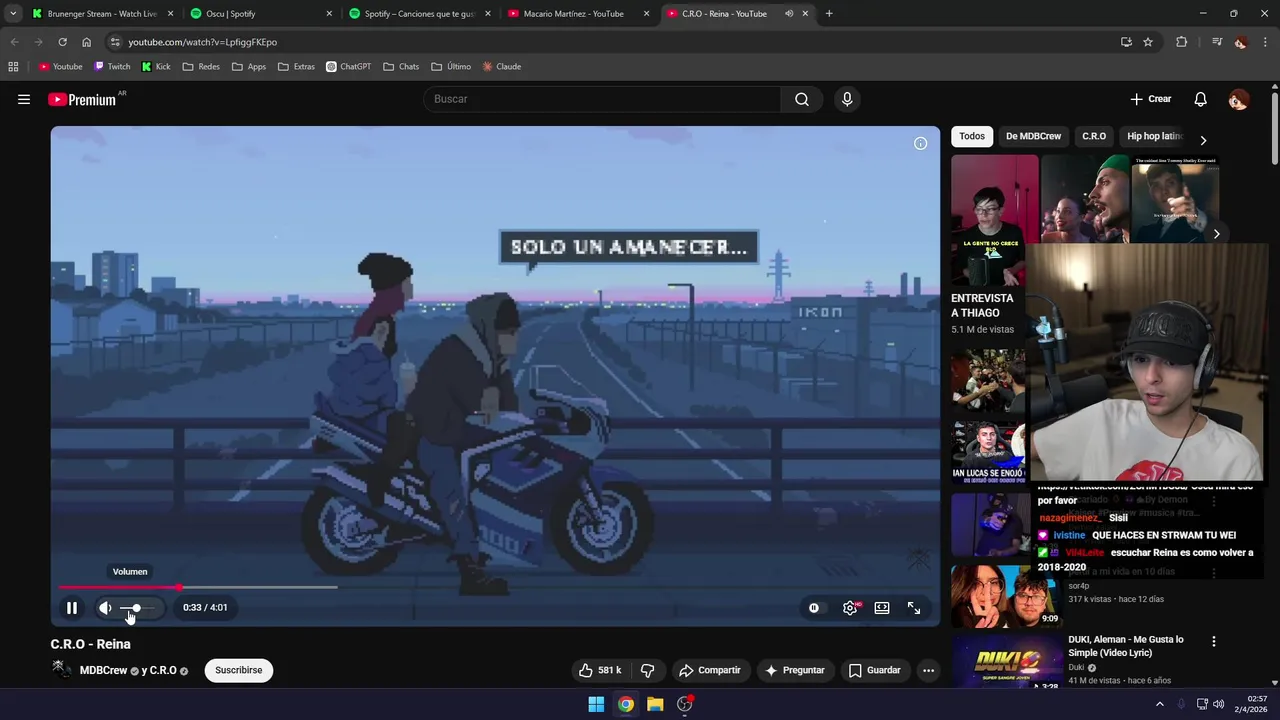1280x720 pixels.
Task: Go to the YouTube Premium home logo
Action: [x=82, y=99]
